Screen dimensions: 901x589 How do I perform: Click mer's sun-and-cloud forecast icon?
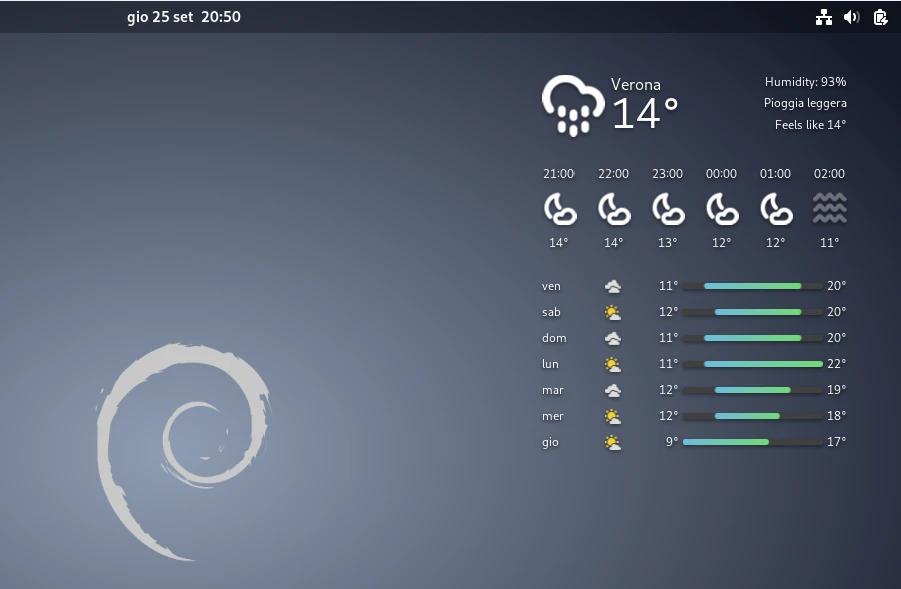613,415
